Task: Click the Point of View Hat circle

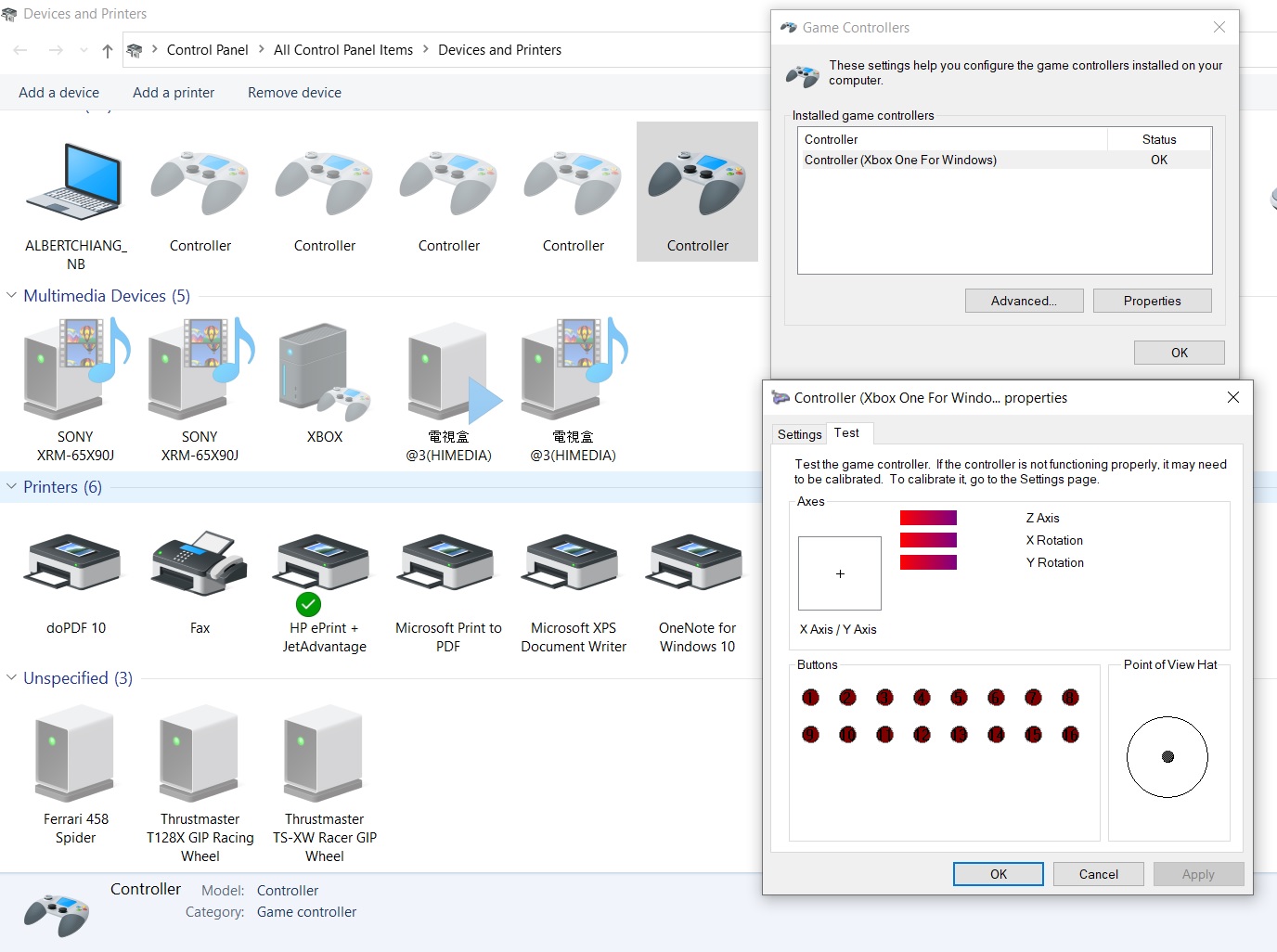Action: point(1167,757)
